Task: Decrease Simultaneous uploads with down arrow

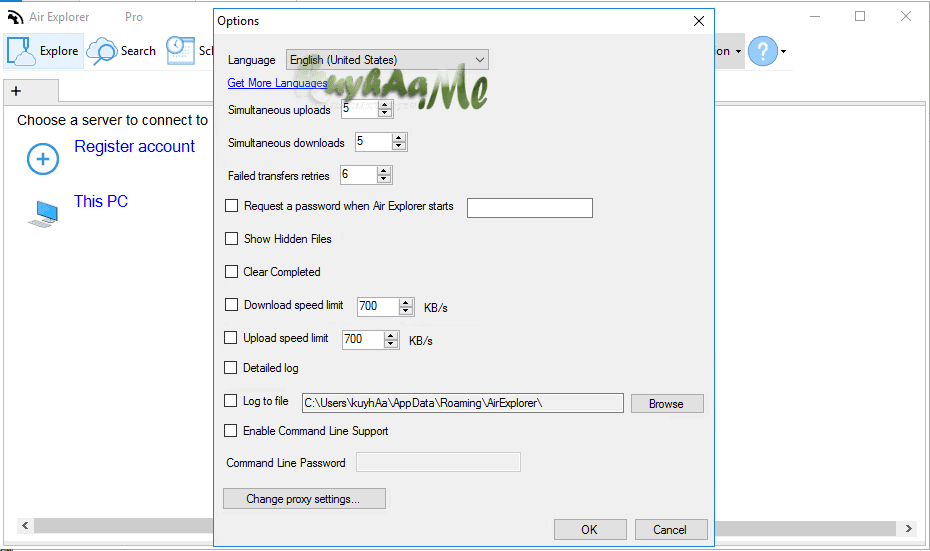Action: [x=385, y=113]
